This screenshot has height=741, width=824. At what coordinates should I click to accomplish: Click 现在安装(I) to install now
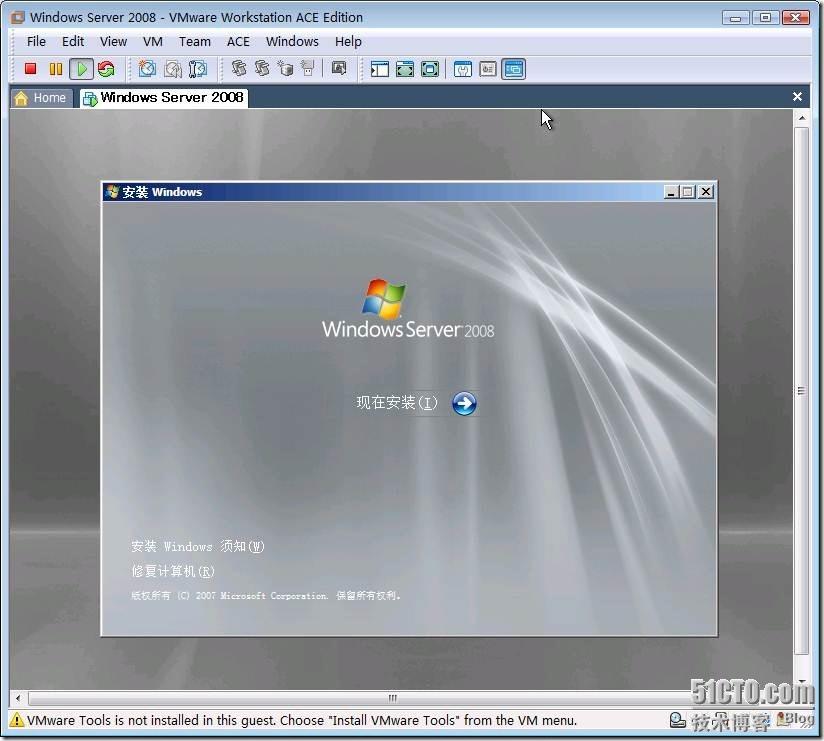(x=397, y=403)
